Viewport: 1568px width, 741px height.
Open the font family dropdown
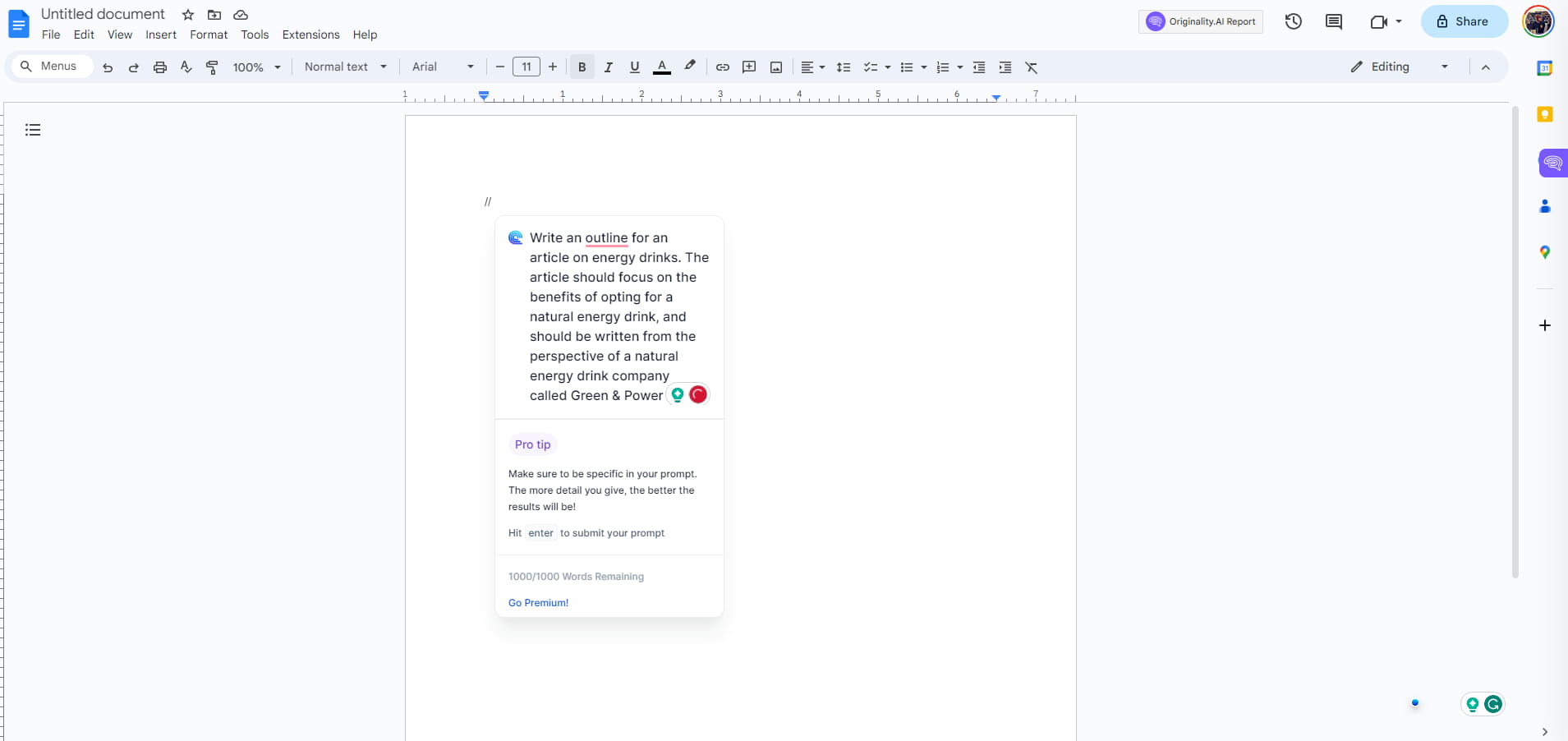point(441,67)
